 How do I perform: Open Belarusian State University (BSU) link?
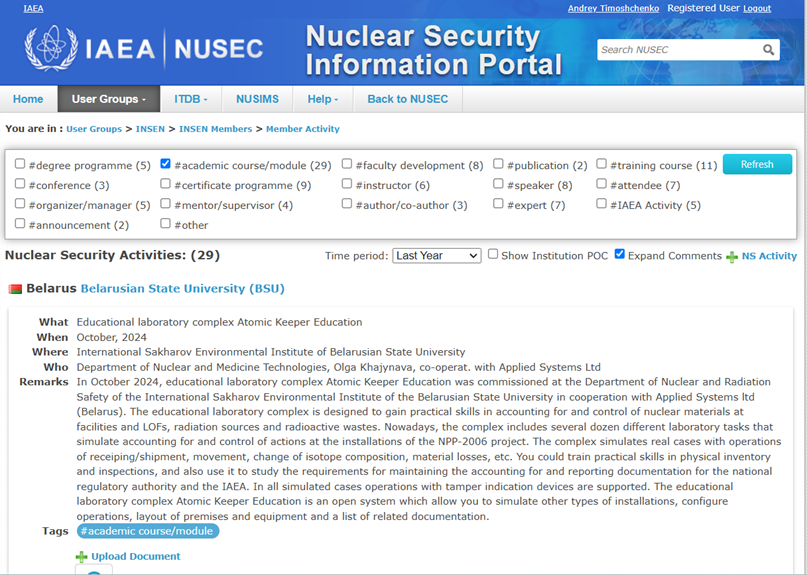click(183, 288)
